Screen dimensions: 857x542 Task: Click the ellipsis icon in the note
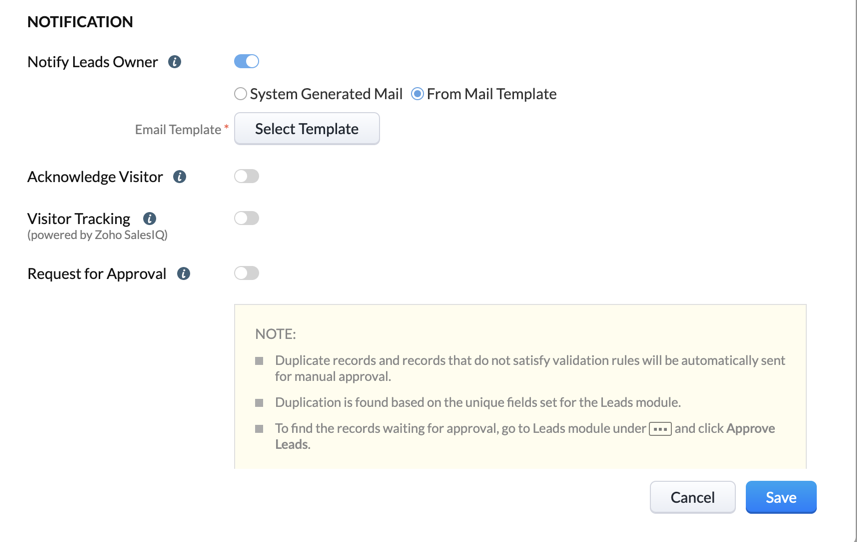click(x=660, y=429)
